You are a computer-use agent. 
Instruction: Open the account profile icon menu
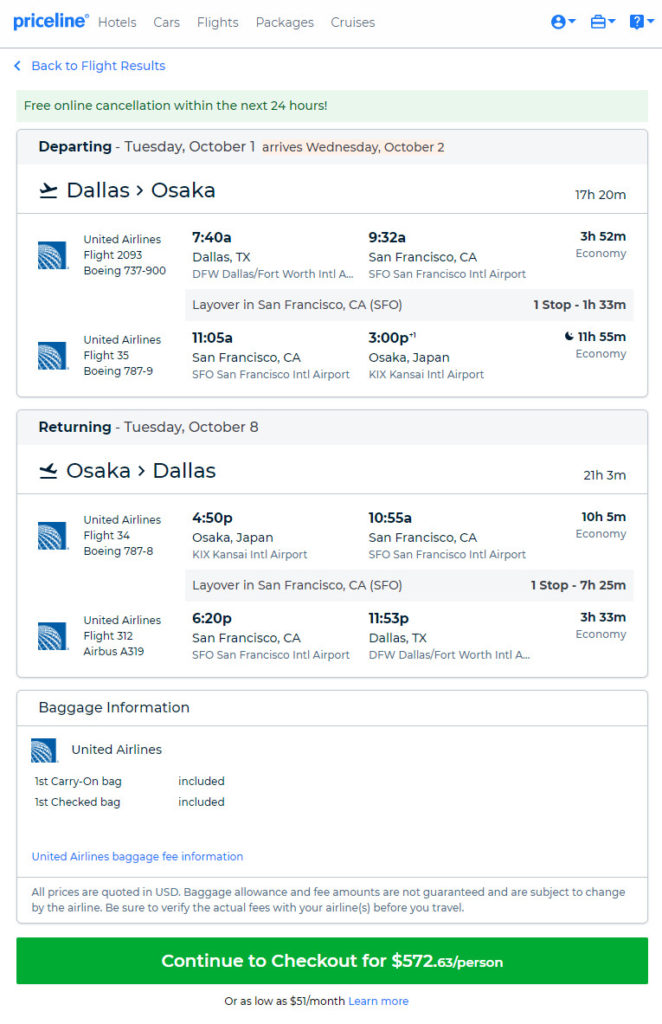(563, 22)
